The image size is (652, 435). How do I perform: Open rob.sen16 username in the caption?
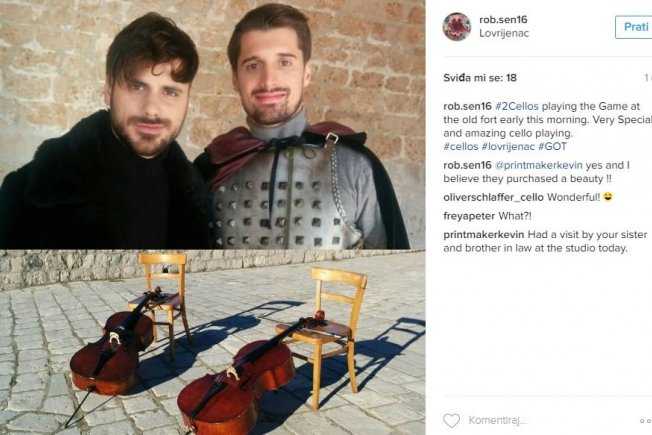pyautogui.click(x=467, y=106)
